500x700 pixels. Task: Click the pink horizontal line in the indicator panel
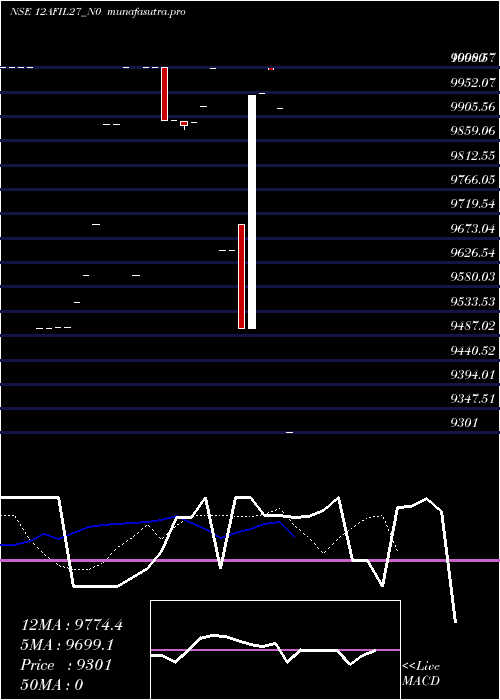pyautogui.click(x=250, y=560)
